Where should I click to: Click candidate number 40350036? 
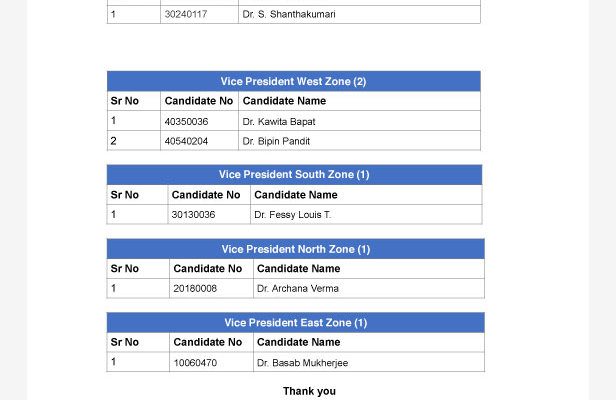click(x=186, y=121)
